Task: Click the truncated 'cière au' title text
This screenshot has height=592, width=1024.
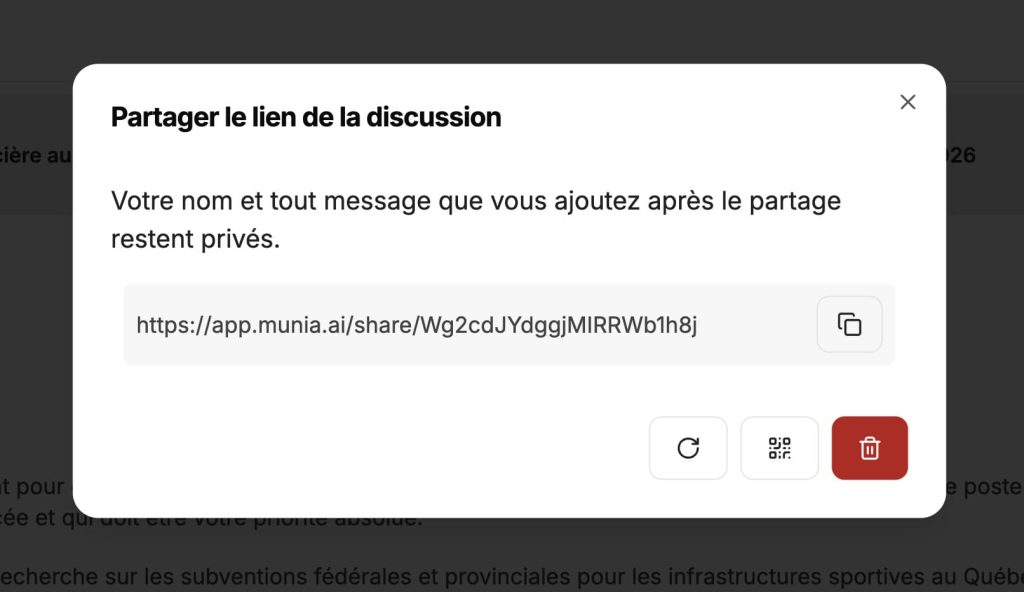Action: [x=35, y=155]
